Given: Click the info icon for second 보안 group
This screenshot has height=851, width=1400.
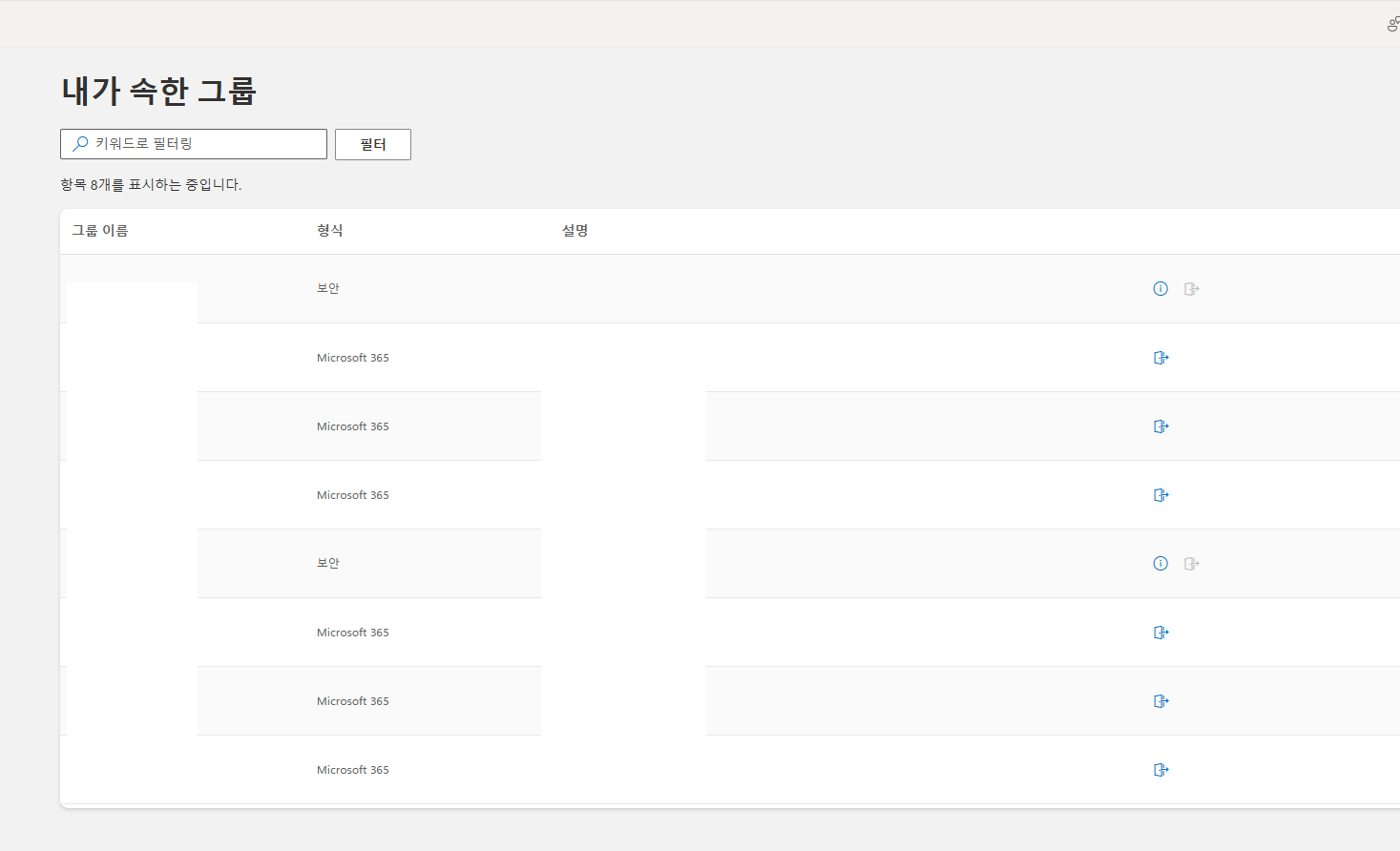Looking at the screenshot, I should pyautogui.click(x=1160, y=564).
